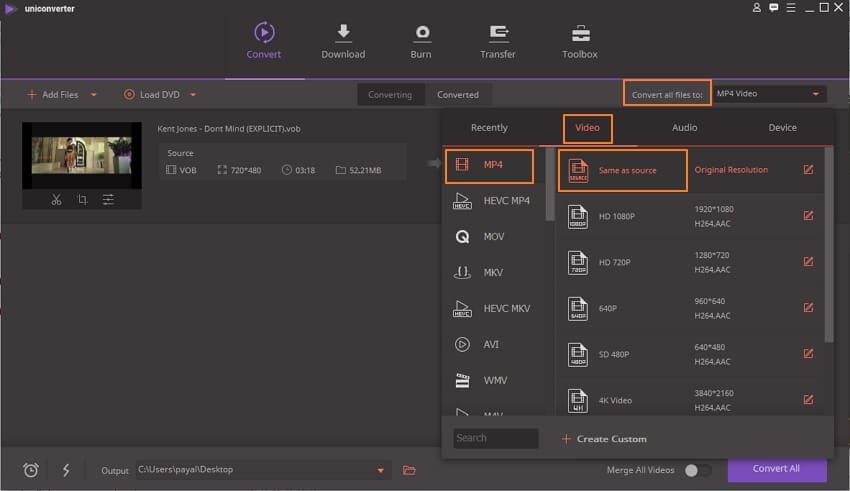Click the scissors trim icon under the thumbnail
Screen dimensions: 850x491
(x=56, y=199)
